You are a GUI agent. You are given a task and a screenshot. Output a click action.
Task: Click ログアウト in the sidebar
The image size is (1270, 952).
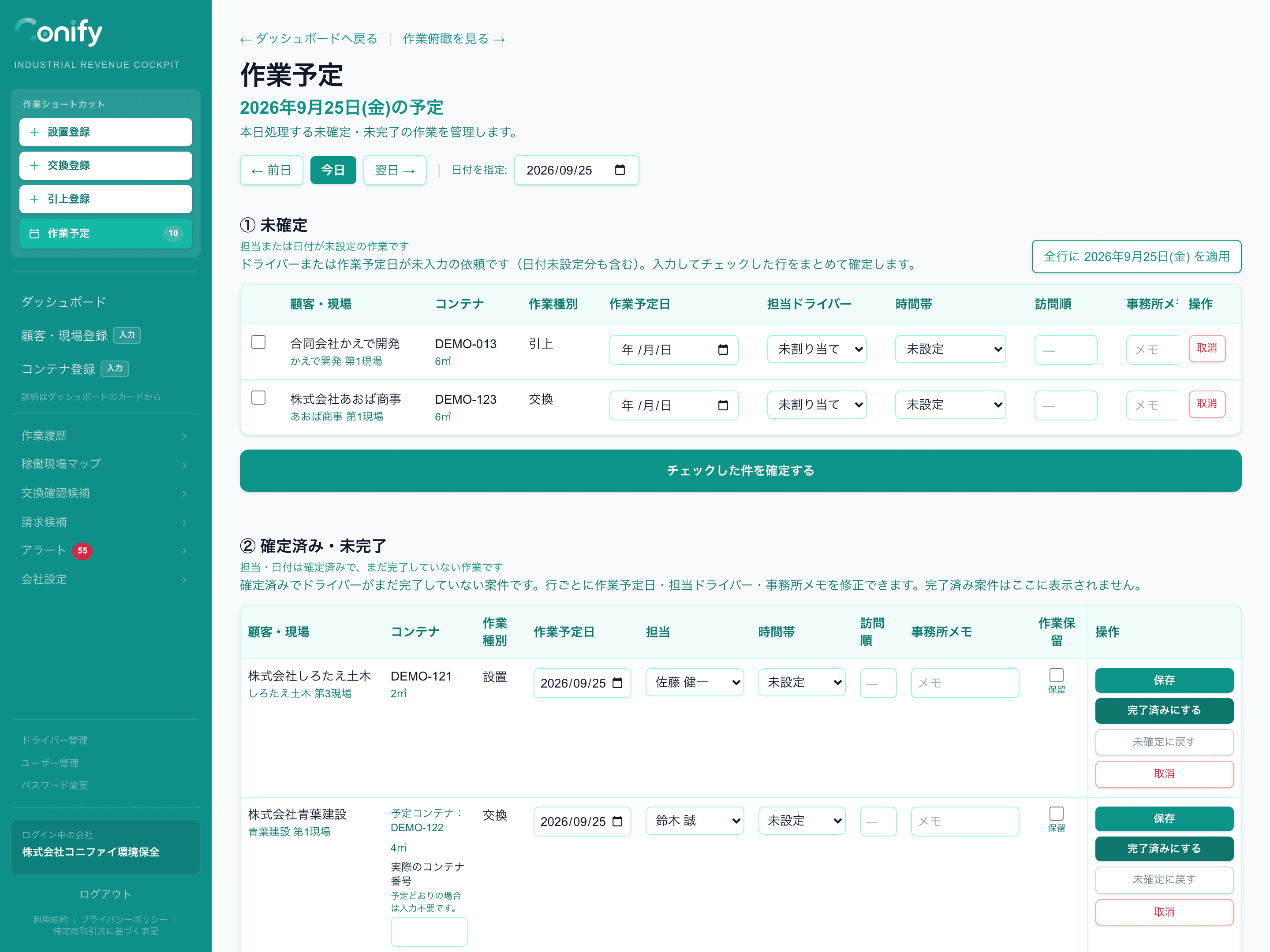(x=106, y=893)
